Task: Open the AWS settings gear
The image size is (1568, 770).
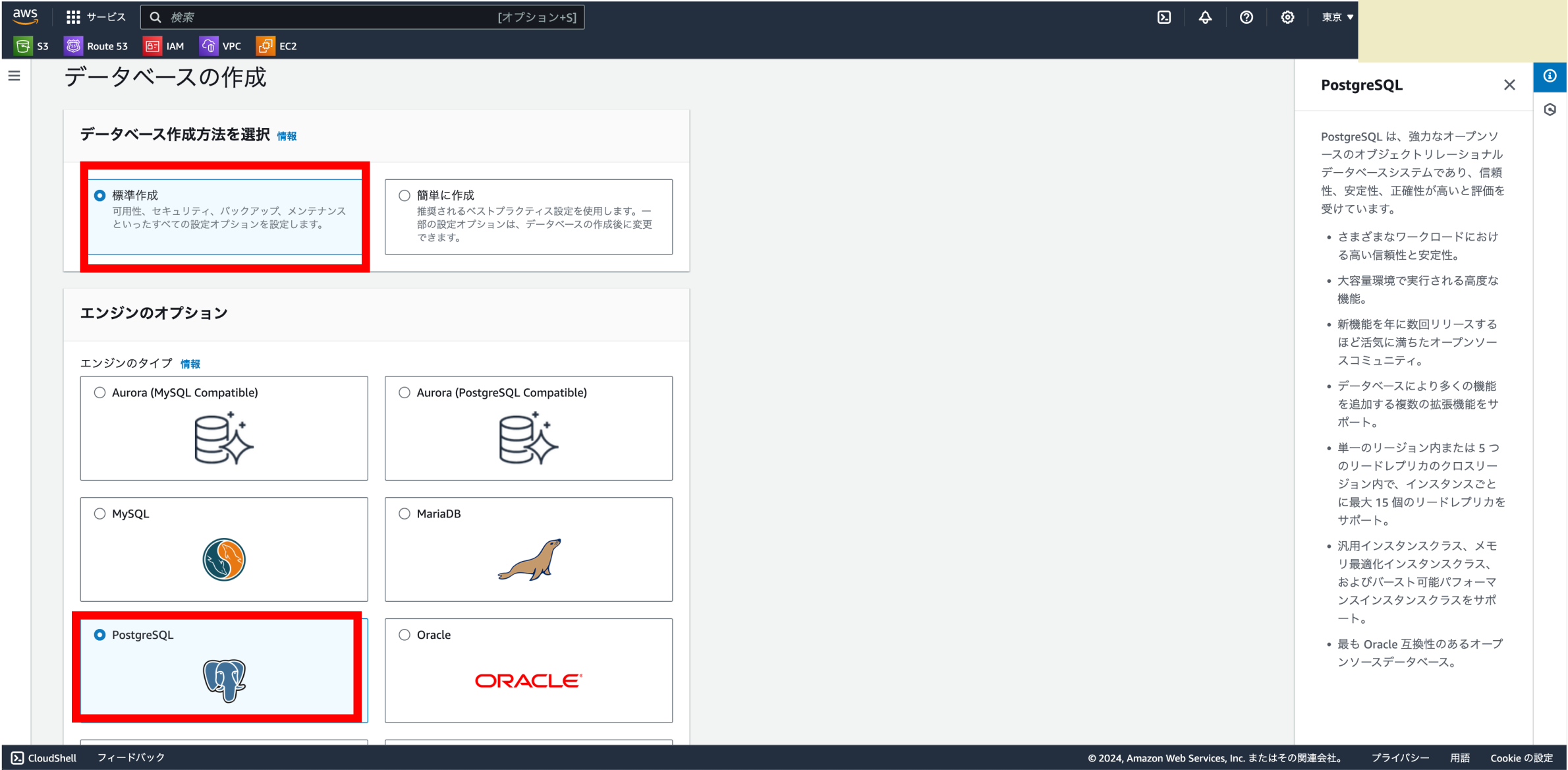Action: [1287, 17]
